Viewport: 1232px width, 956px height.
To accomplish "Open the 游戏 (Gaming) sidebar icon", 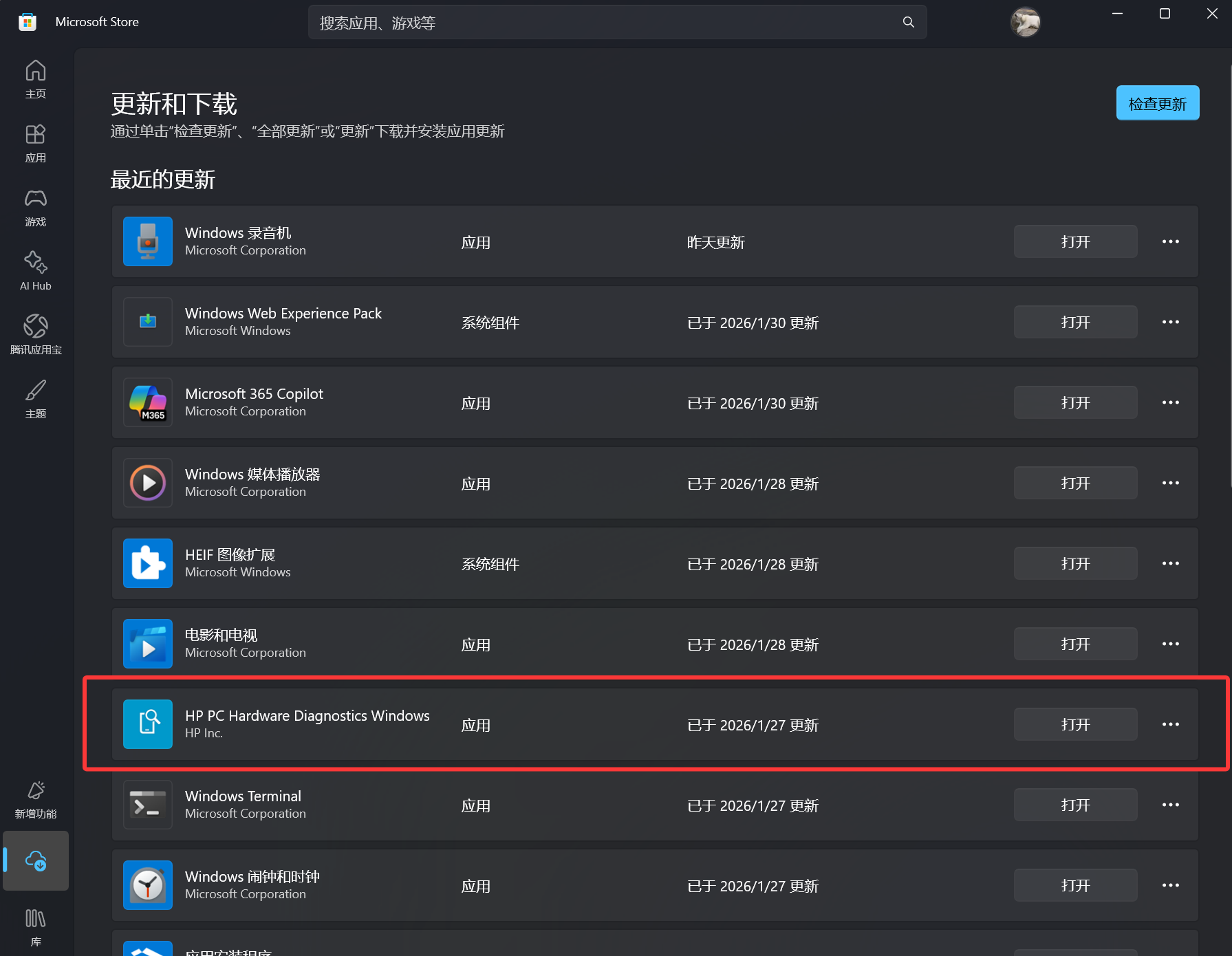I will coord(35,206).
